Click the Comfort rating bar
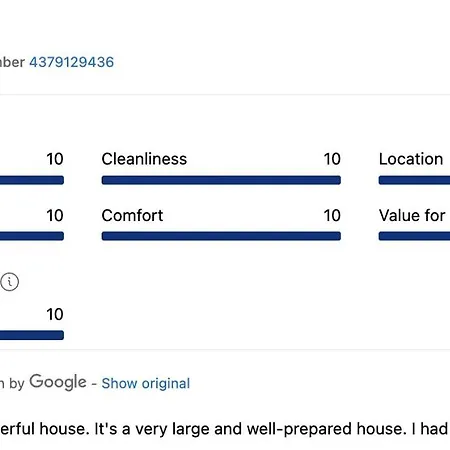The height and width of the screenshot is (450, 450). [x=221, y=236]
